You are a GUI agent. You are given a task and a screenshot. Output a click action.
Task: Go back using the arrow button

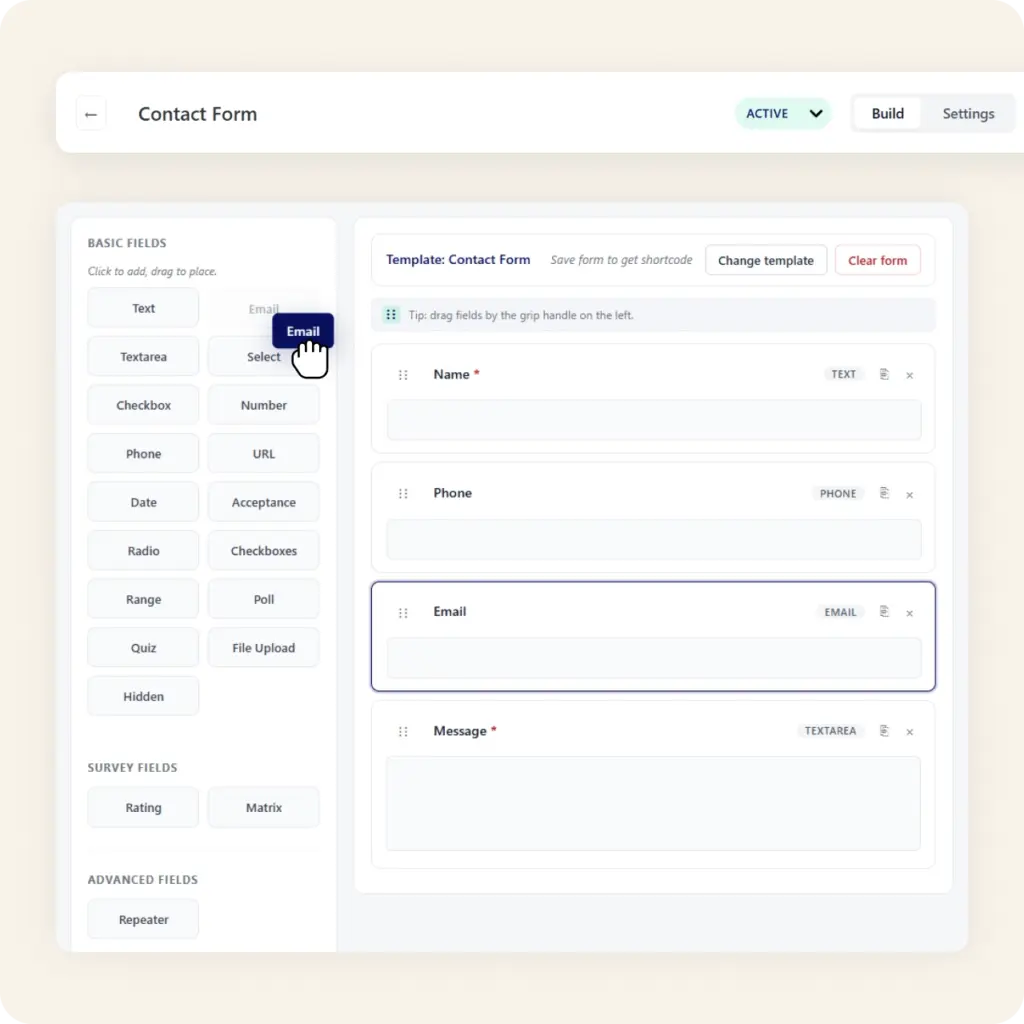click(91, 114)
